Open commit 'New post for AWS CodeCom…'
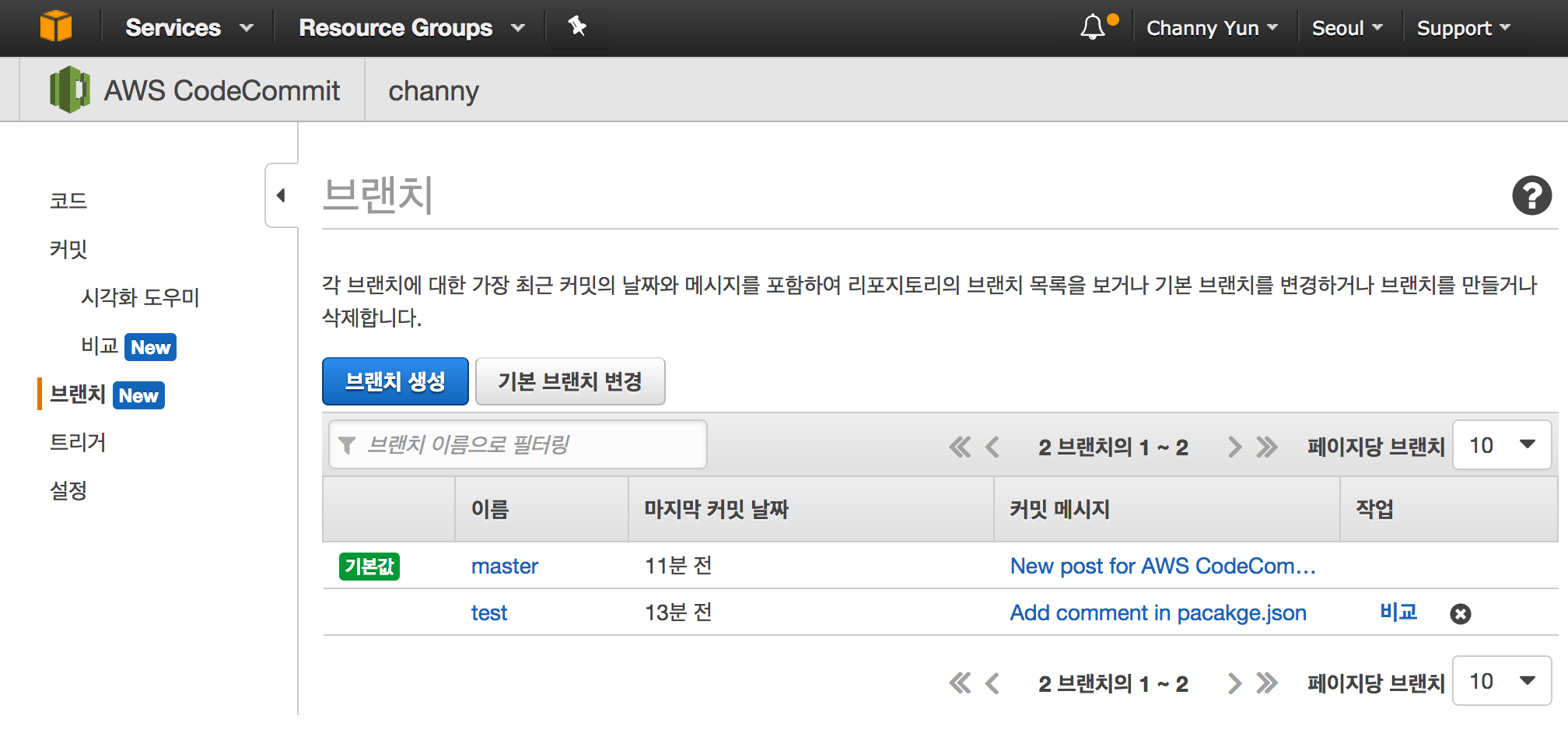The height and width of the screenshot is (730, 1568). click(1163, 566)
